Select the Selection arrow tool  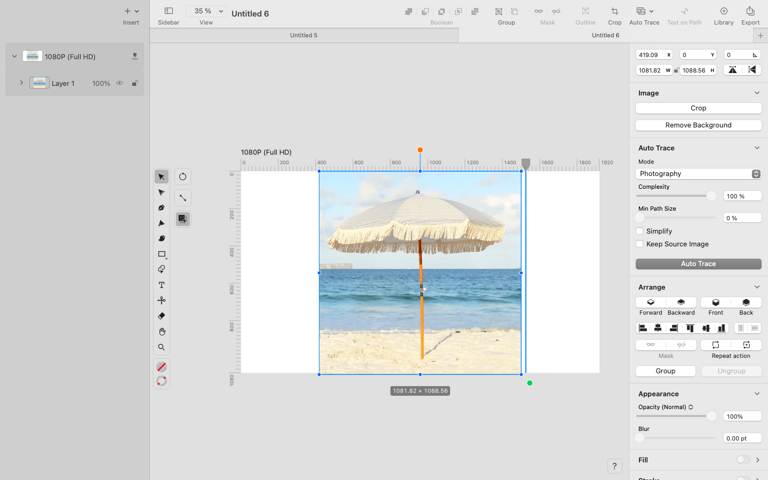(161, 177)
